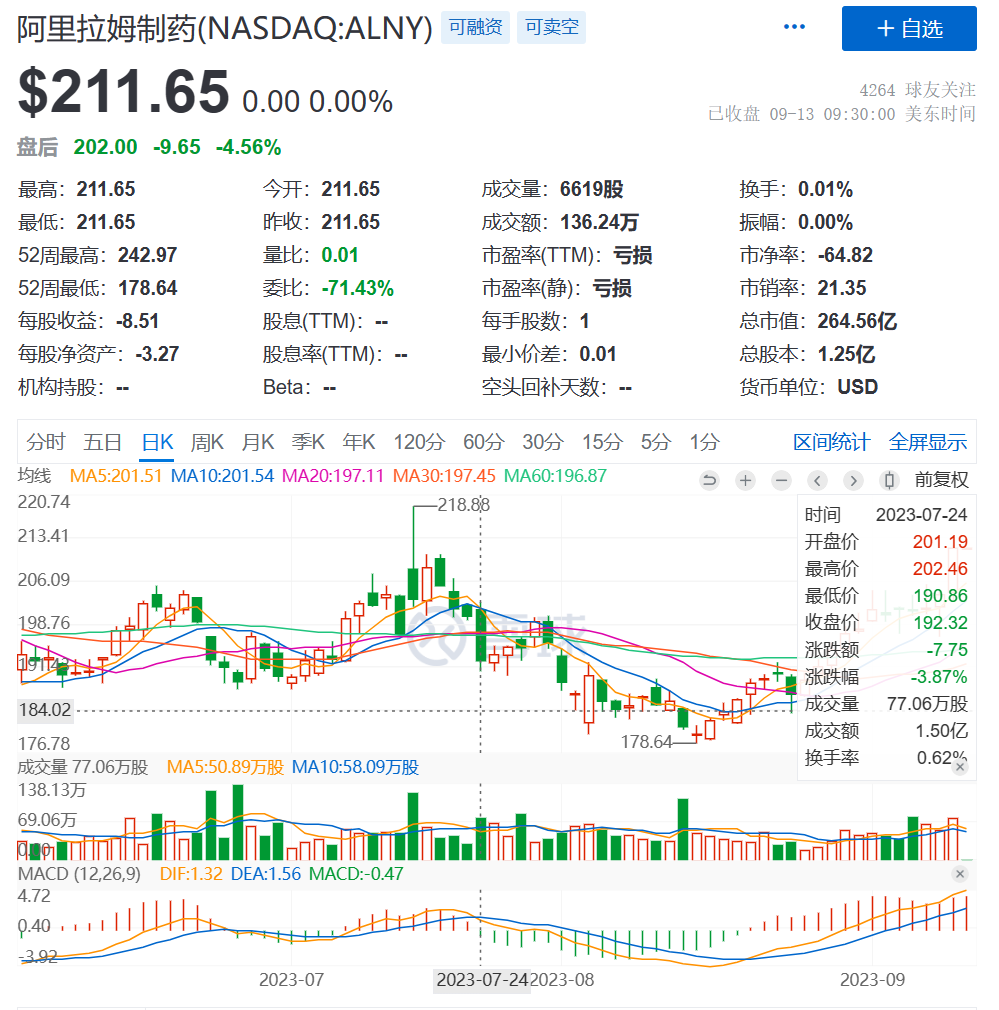Switch to the 60分 interval tab
This screenshot has width=999, height=1010.
484,442
